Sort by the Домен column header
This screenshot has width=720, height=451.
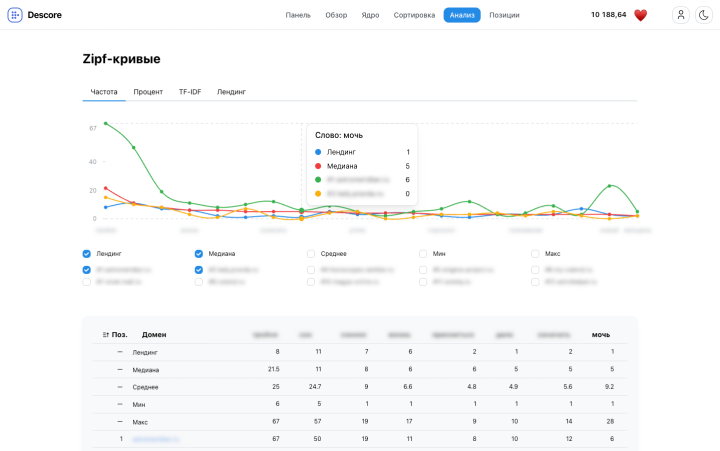(x=154, y=334)
